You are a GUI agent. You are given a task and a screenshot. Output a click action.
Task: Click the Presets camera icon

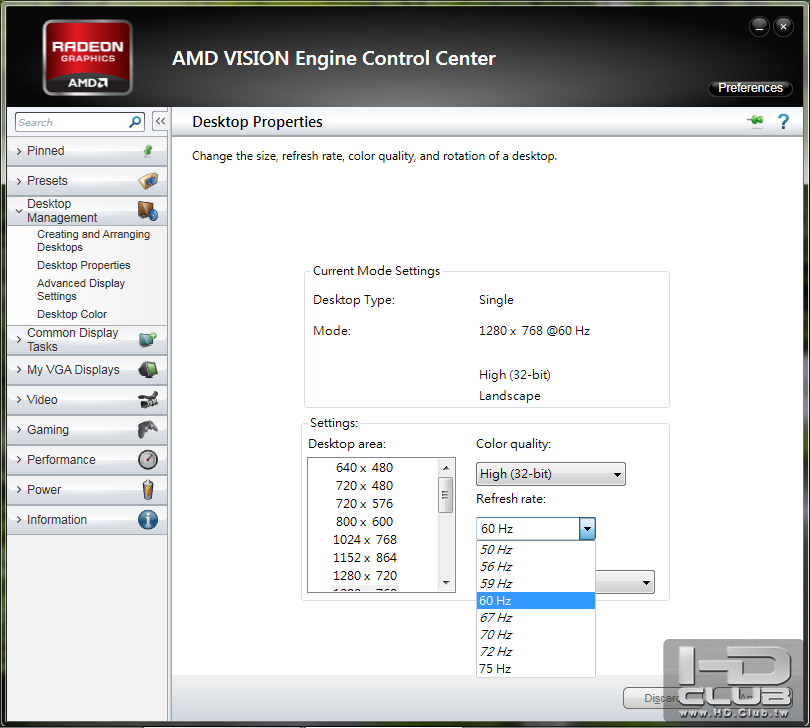[148, 181]
